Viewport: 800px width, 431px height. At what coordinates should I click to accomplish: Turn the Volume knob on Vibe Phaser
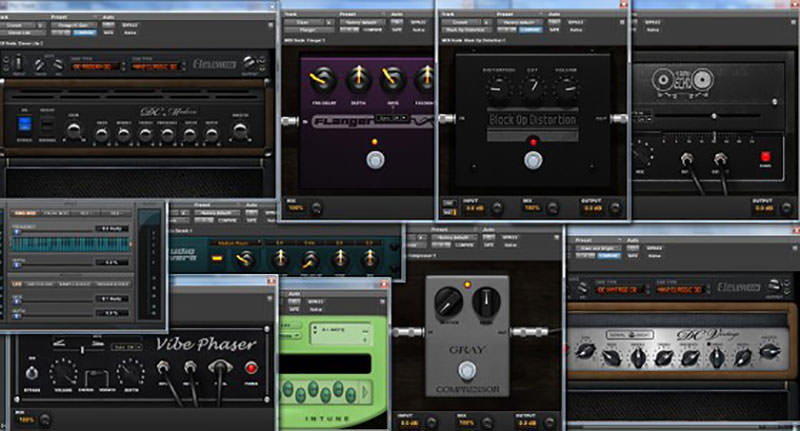pos(63,373)
